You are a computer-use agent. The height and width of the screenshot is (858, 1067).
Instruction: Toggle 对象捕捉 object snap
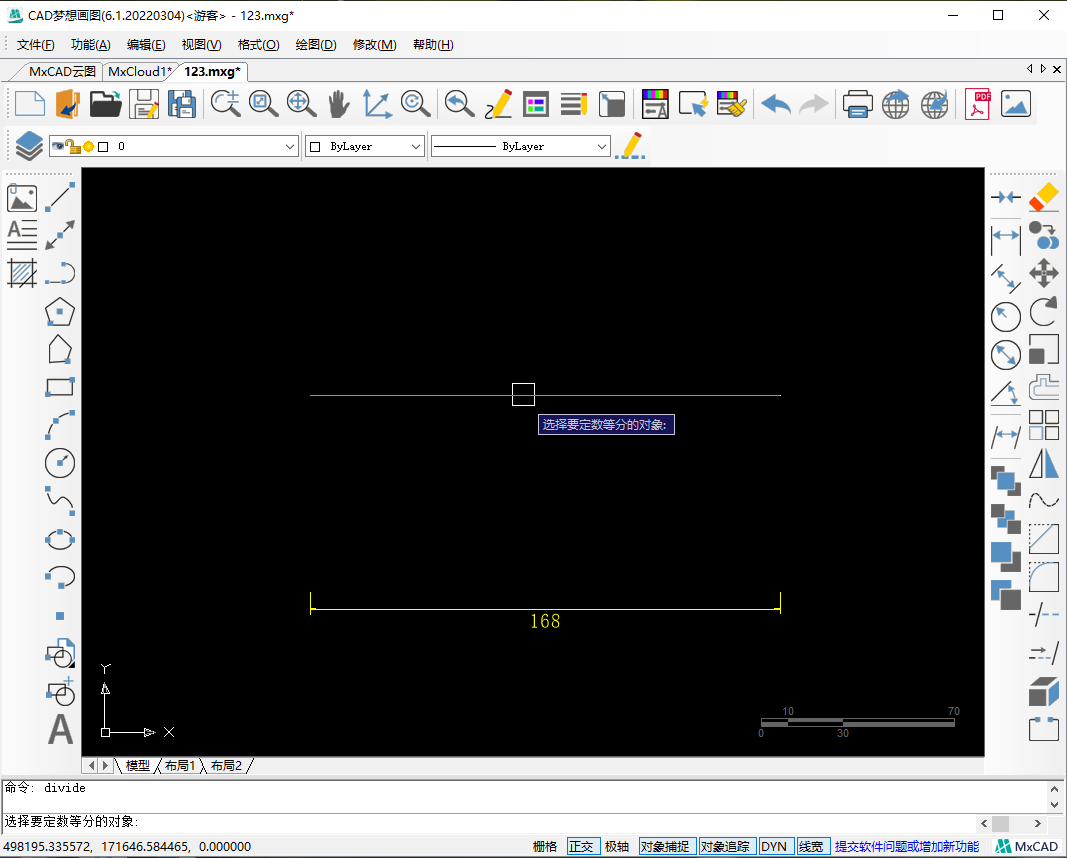click(x=665, y=847)
